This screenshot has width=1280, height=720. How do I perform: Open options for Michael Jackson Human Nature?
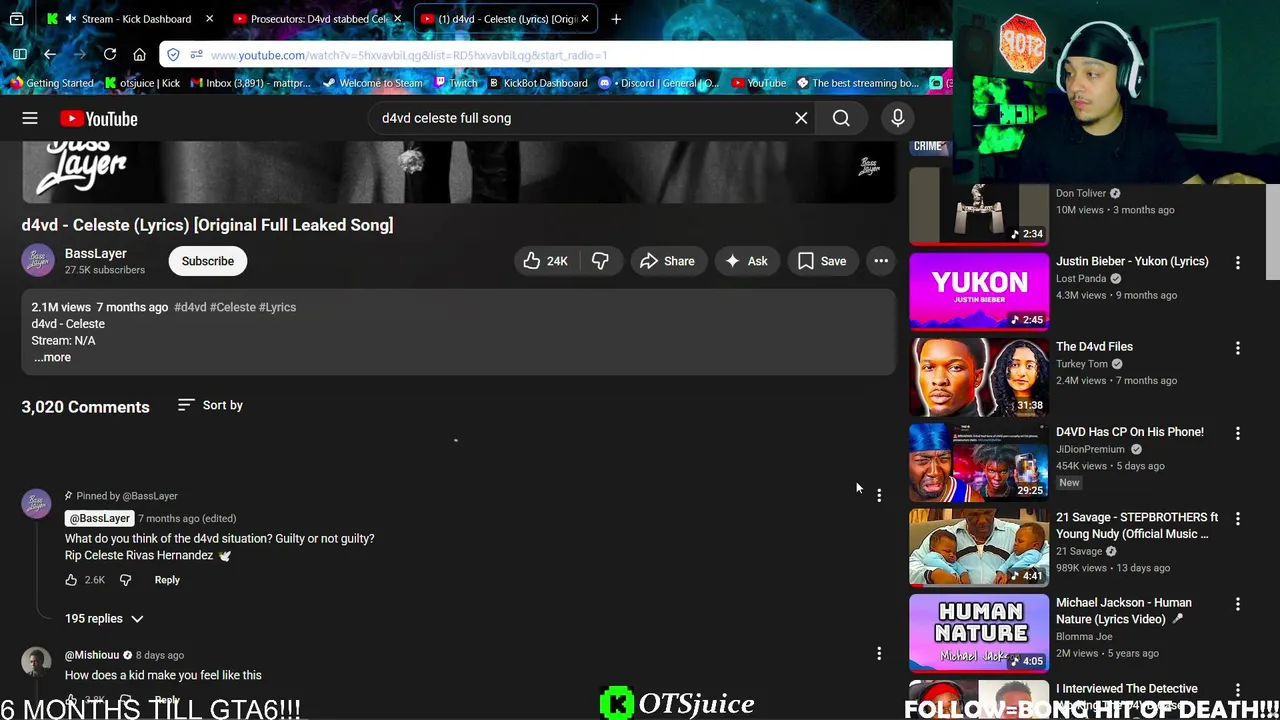click(1238, 604)
